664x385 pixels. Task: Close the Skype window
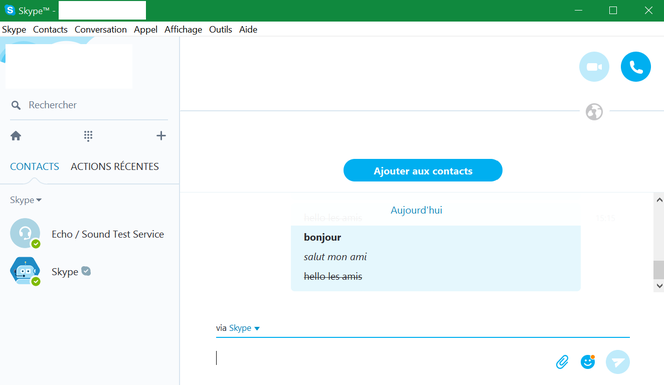coord(648,10)
